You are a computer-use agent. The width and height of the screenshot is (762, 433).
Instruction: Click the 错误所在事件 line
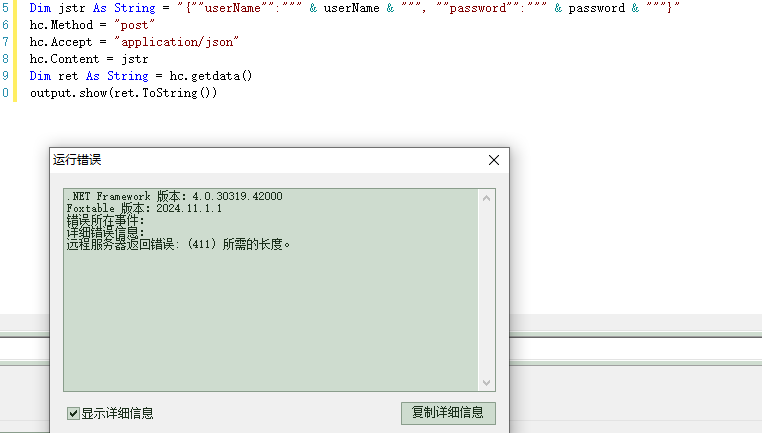106,220
